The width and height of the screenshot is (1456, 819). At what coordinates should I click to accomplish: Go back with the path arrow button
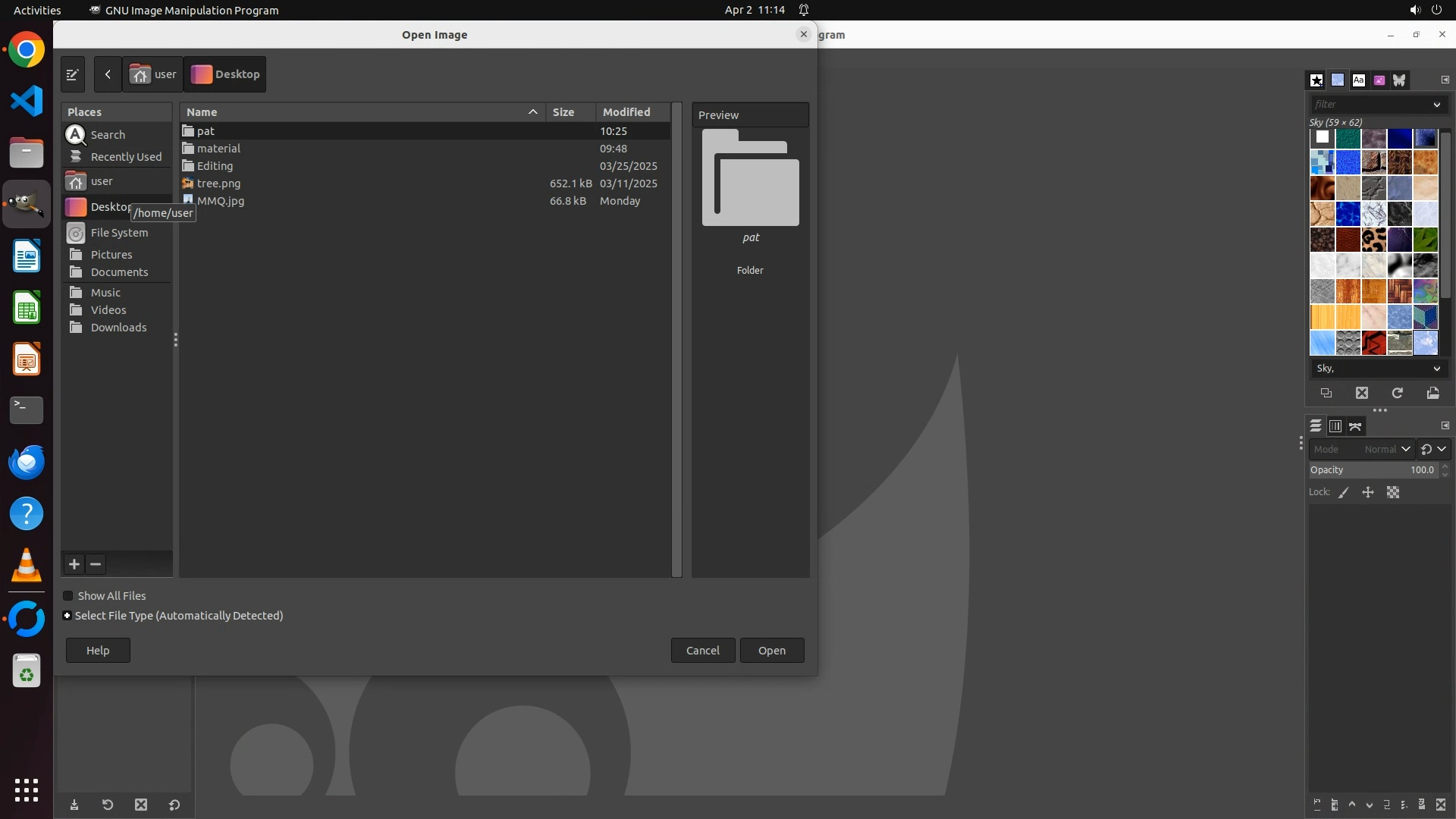(108, 74)
